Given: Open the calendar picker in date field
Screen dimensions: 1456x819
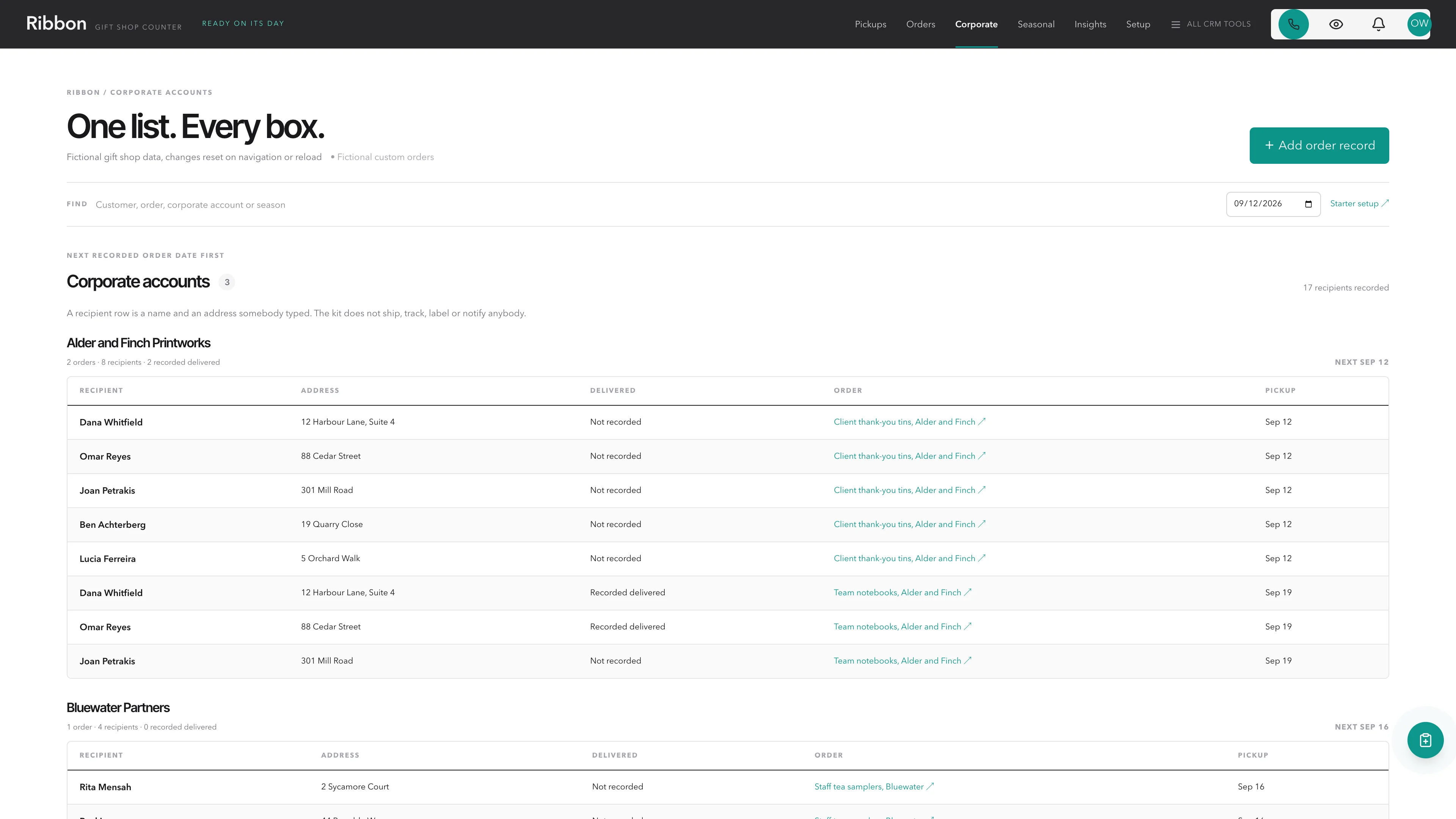Looking at the screenshot, I should [x=1308, y=204].
